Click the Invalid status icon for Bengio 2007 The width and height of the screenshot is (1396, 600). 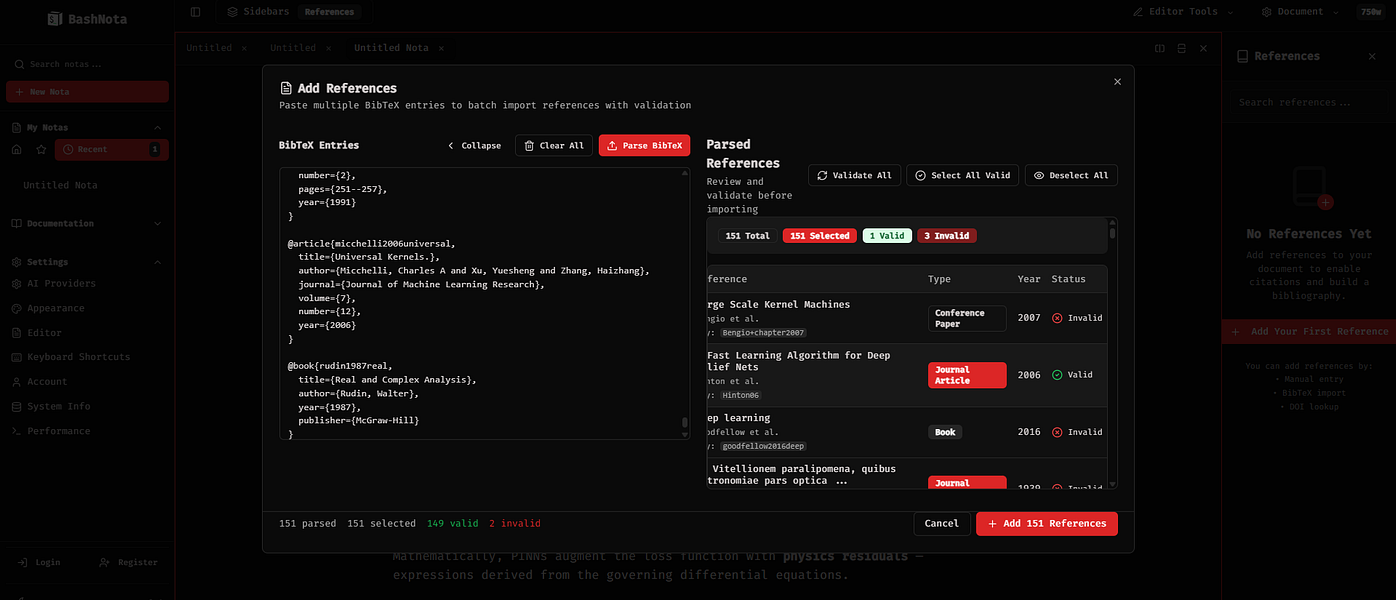point(1057,318)
